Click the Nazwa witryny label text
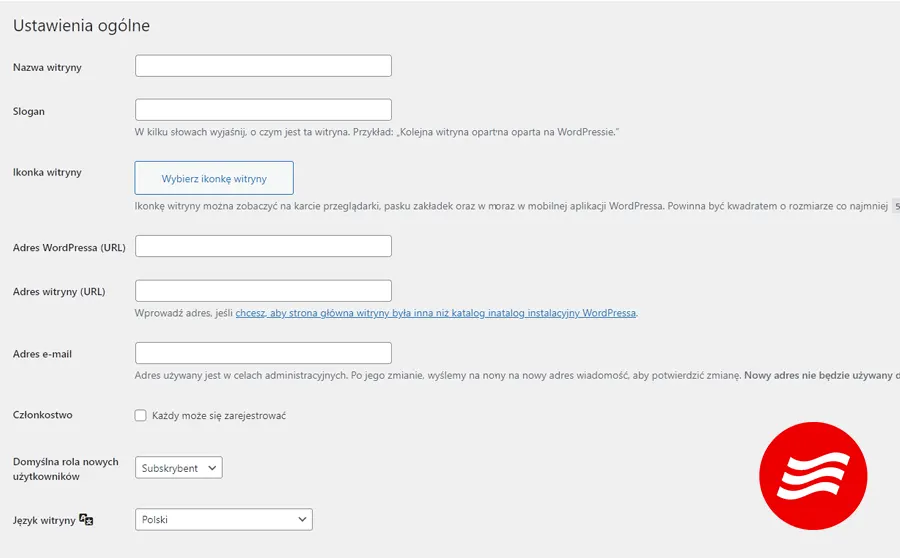 tap(47, 67)
